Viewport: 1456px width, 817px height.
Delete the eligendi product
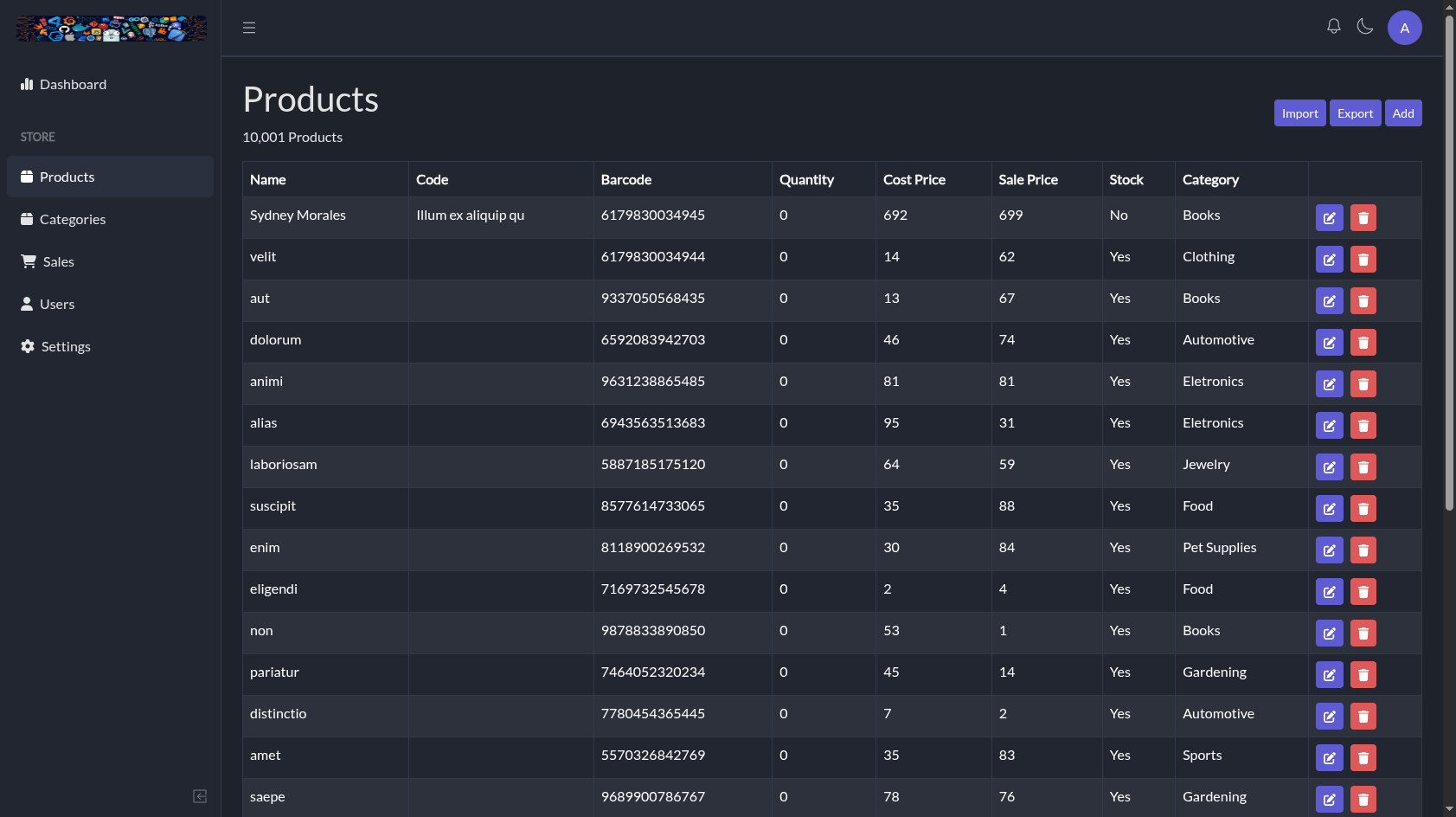point(1363,592)
